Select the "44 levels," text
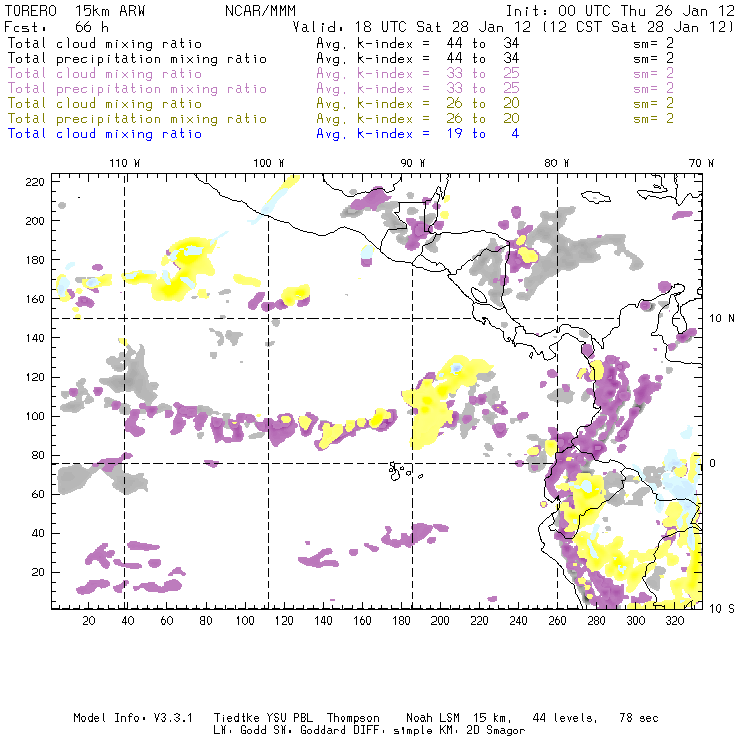The height and width of the screenshot is (740, 740). pos(565,718)
